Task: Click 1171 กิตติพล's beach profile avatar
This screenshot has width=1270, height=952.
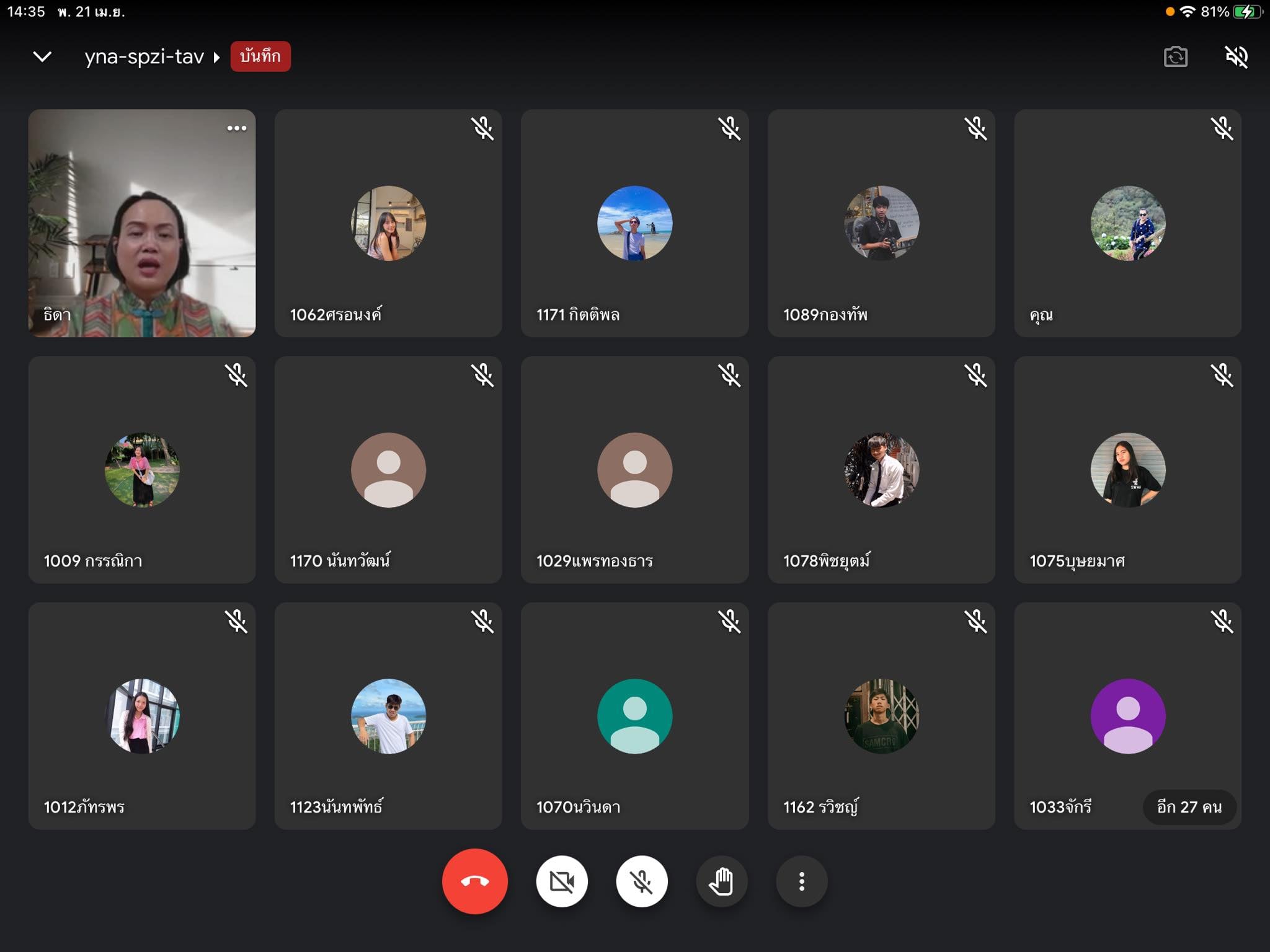Action: point(634,223)
